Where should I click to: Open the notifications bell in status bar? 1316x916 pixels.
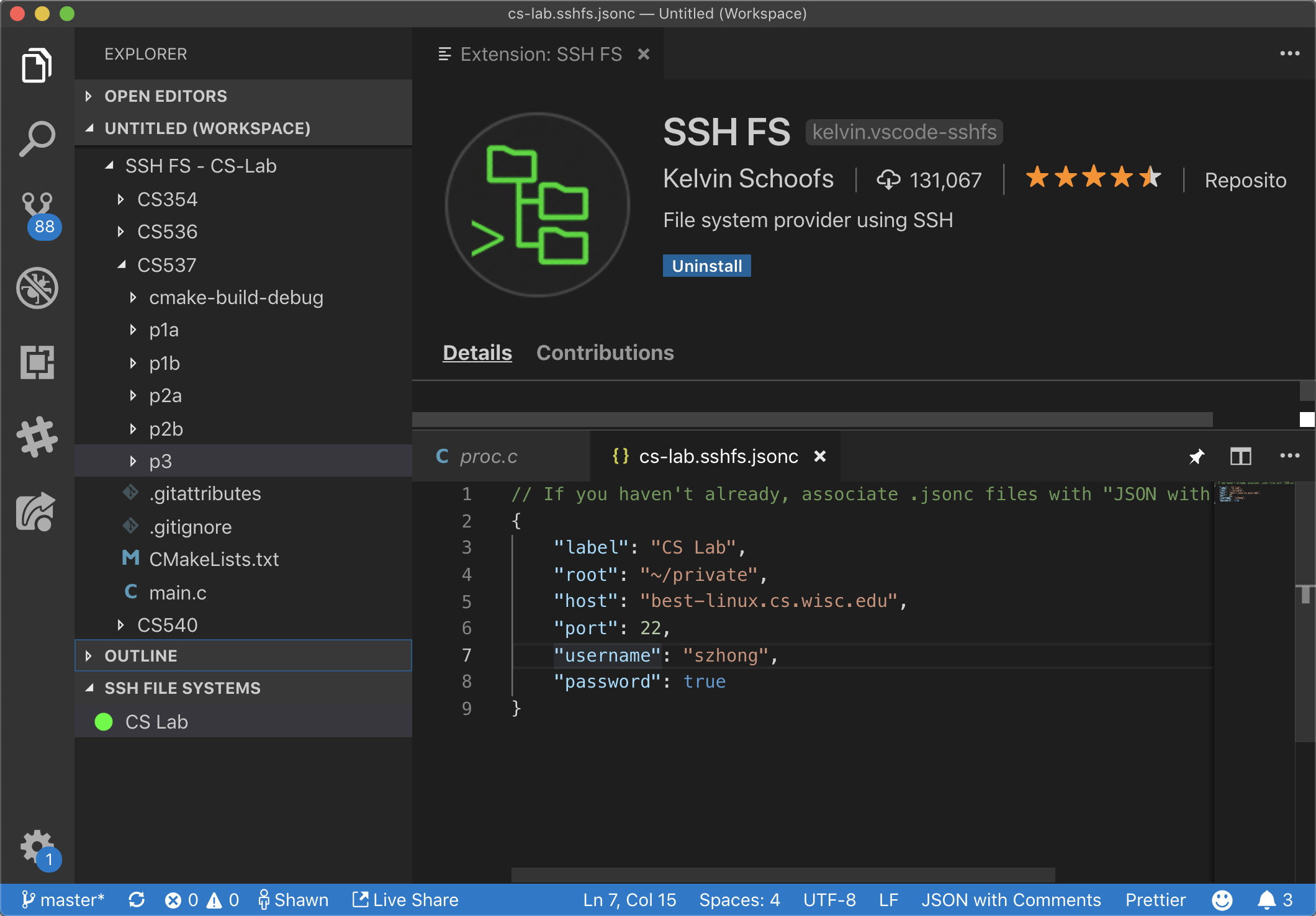(x=1266, y=900)
